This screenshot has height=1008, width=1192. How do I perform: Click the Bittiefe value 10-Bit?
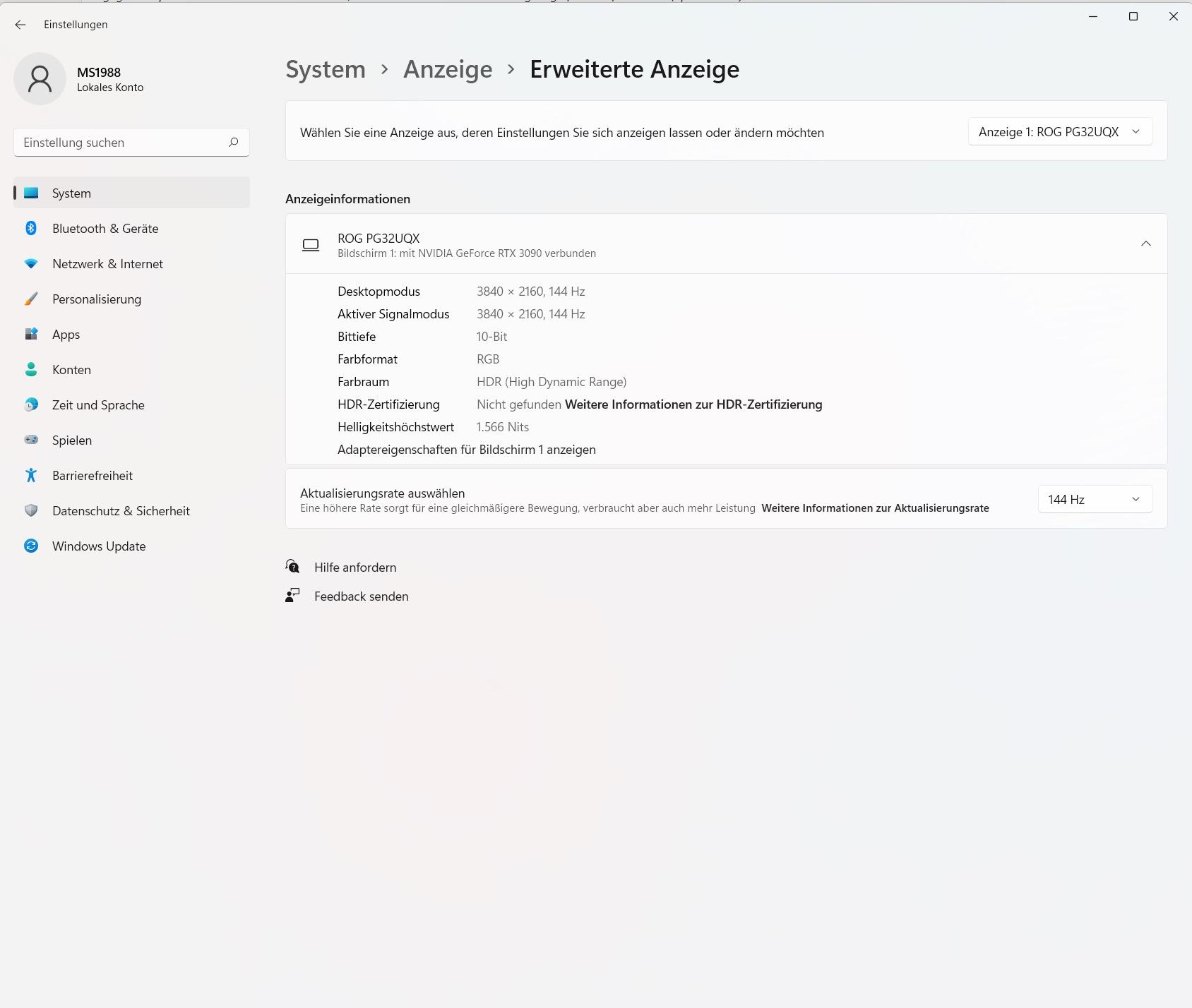click(492, 337)
